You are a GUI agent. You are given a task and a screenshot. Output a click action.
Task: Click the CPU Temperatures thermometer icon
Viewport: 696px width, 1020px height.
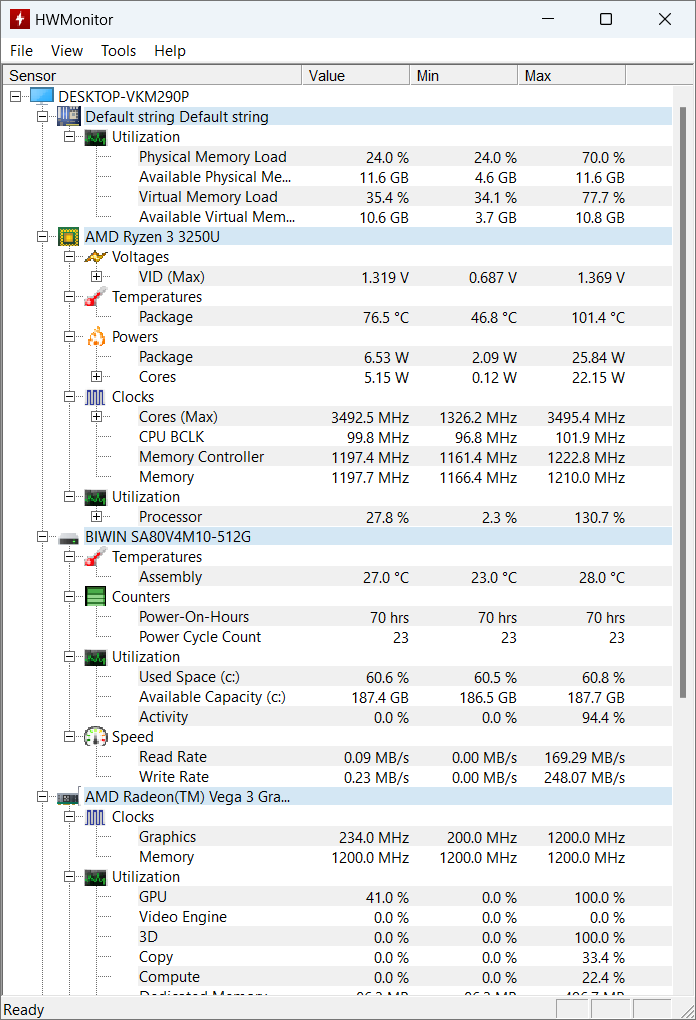coord(96,297)
